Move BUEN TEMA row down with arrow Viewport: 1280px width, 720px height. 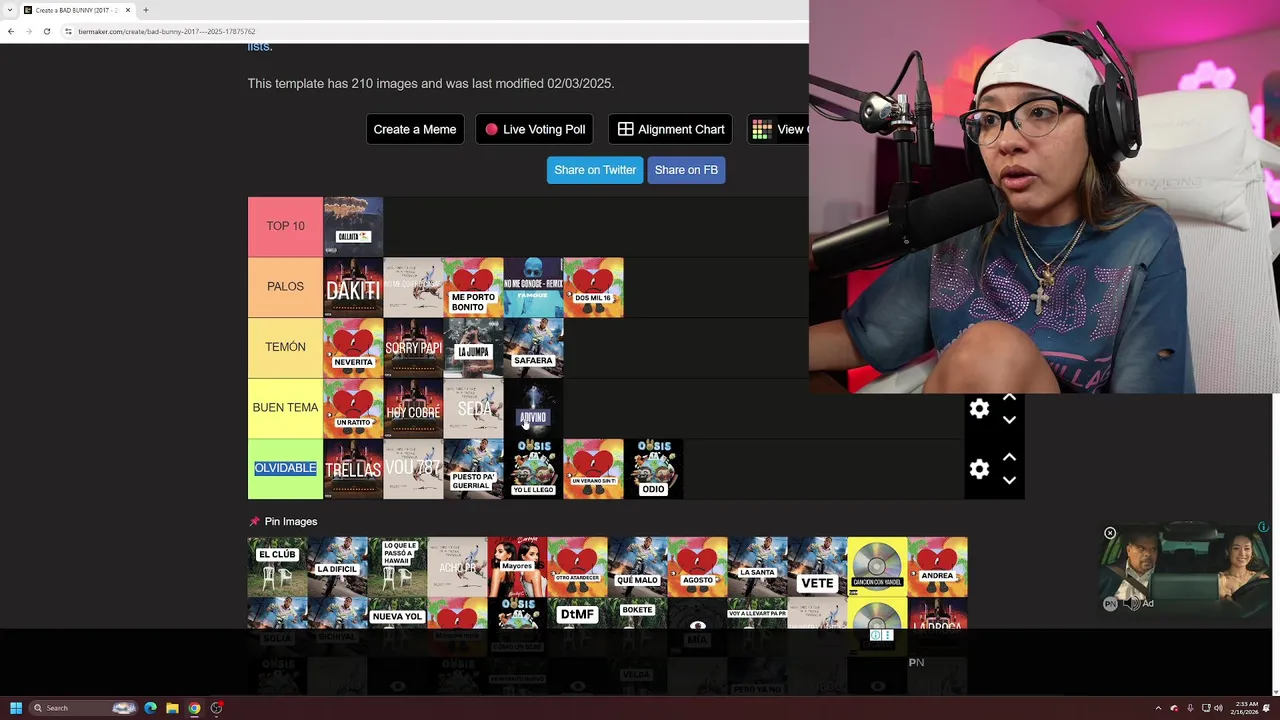pyautogui.click(x=1009, y=420)
